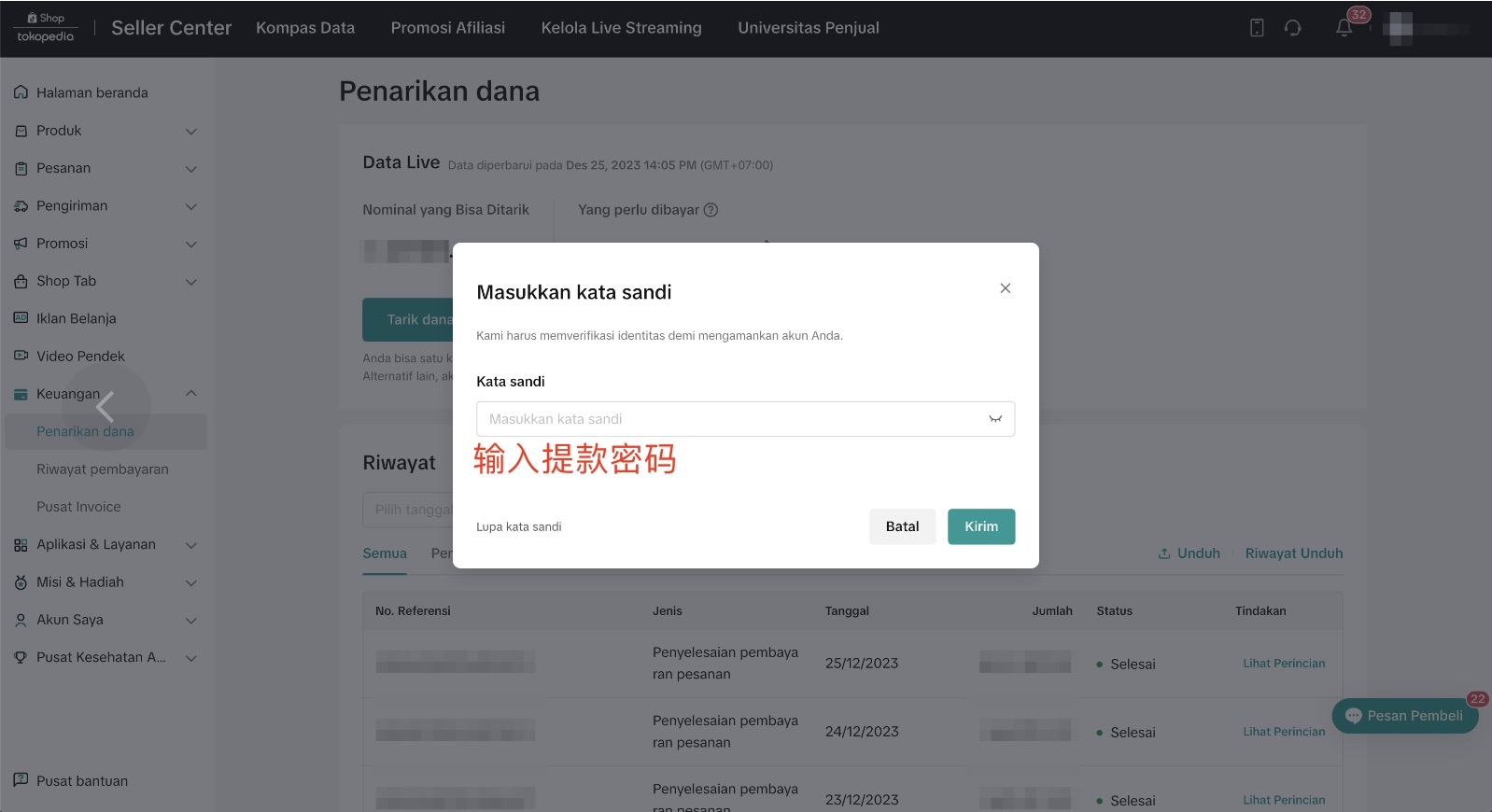Expand the Pengiriman sidebar section
Viewport: 1492px width, 812px height.
pyautogui.click(x=190, y=206)
